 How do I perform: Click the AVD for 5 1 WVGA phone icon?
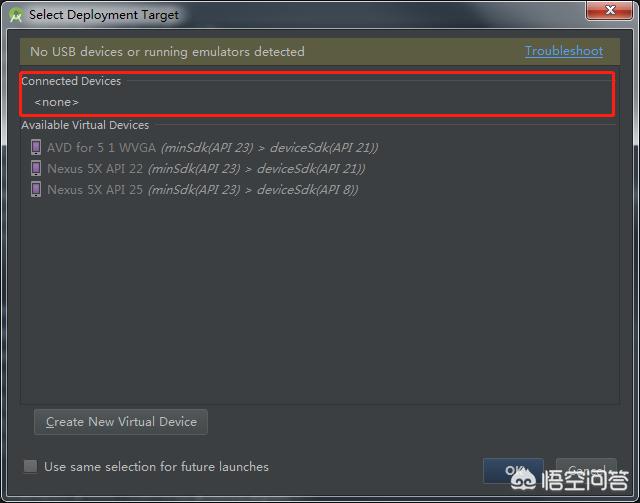point(36,147)
